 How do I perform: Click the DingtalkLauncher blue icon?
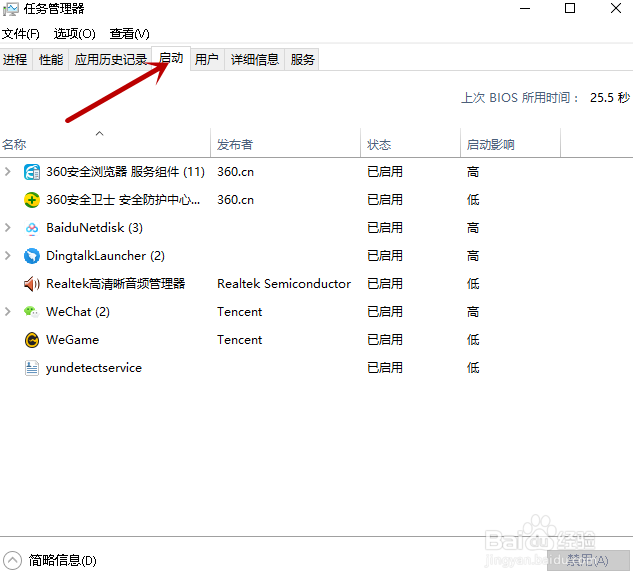coord(32,256)
